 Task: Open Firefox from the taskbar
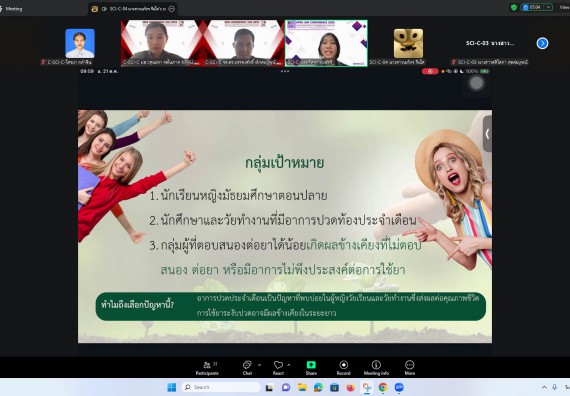(x=350, y=388)
